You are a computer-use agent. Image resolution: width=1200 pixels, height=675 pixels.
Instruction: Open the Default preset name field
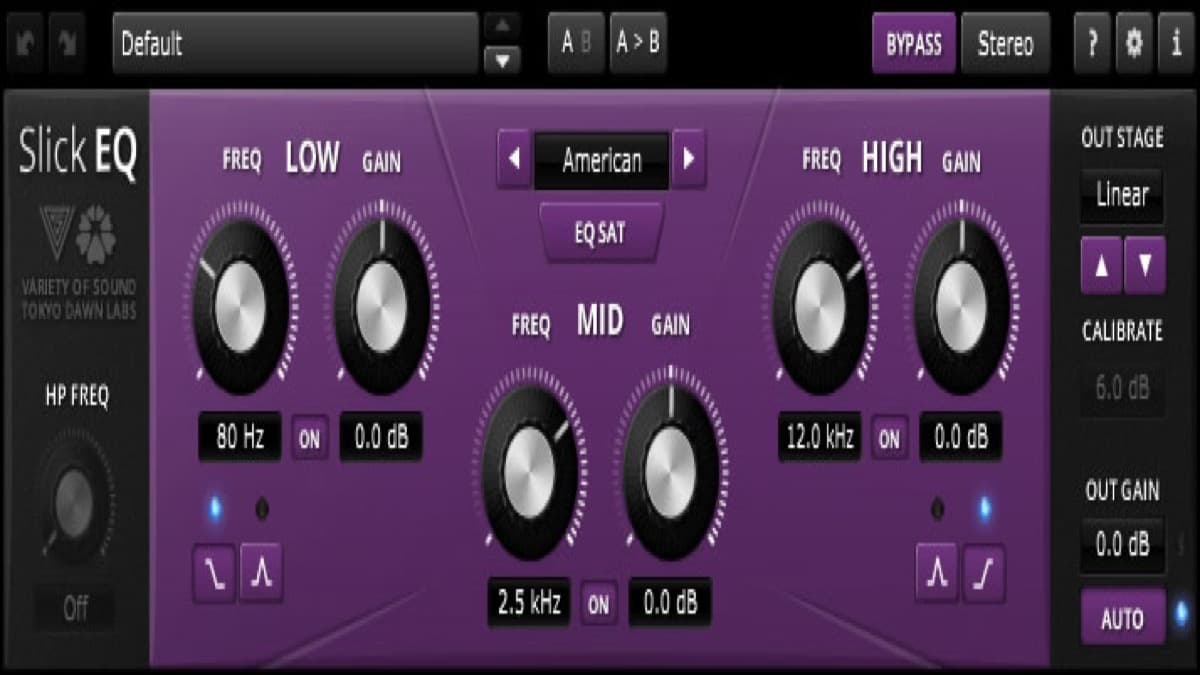pos(295,44)
